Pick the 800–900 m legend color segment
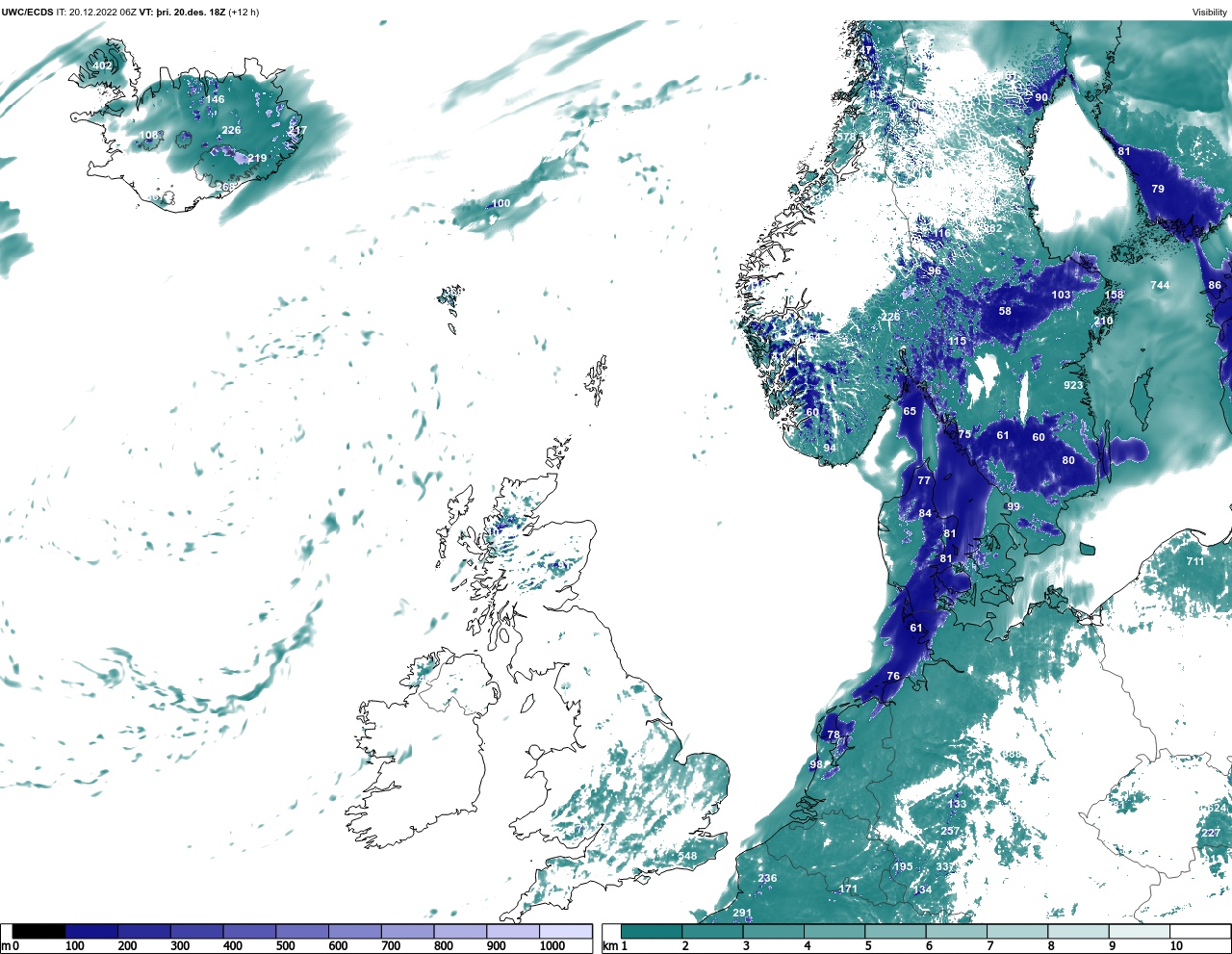Screen dimensions: 1232x954 (x=460, y=931)
